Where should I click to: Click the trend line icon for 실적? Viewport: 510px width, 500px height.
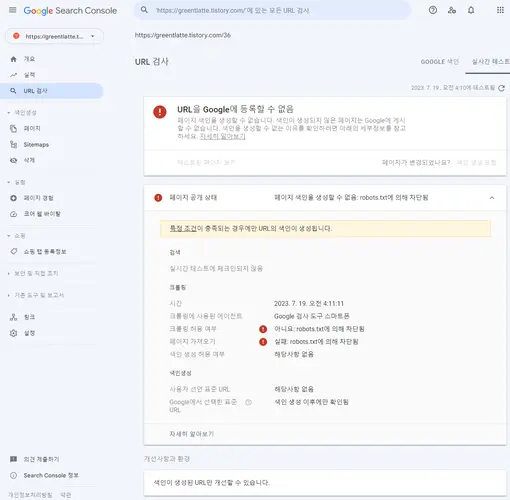13,75
